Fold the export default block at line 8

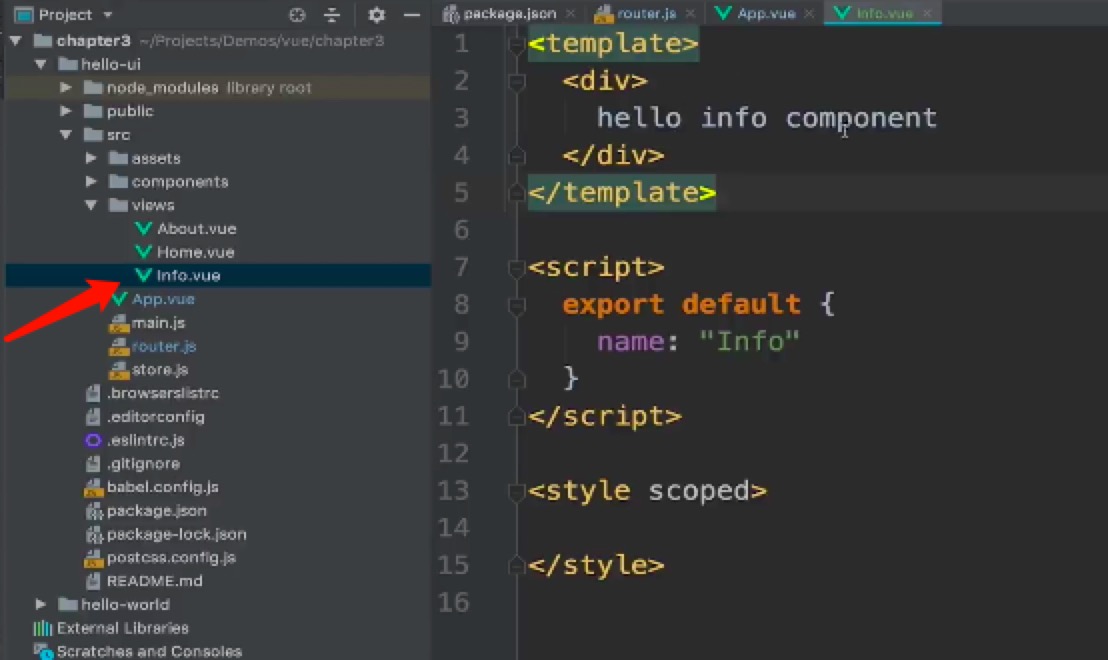tap(517, 305)
